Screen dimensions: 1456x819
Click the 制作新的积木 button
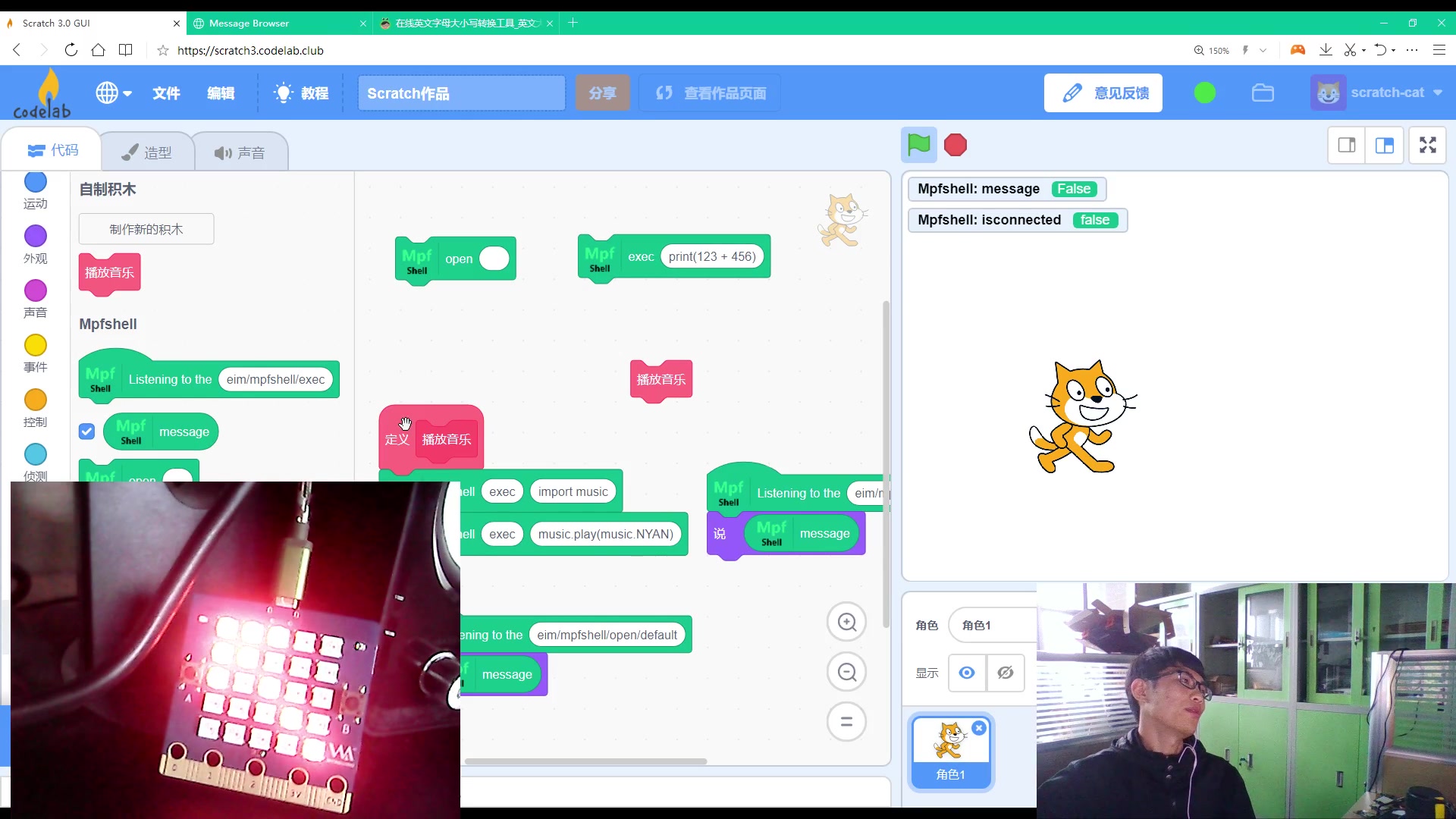pos(146,229)
